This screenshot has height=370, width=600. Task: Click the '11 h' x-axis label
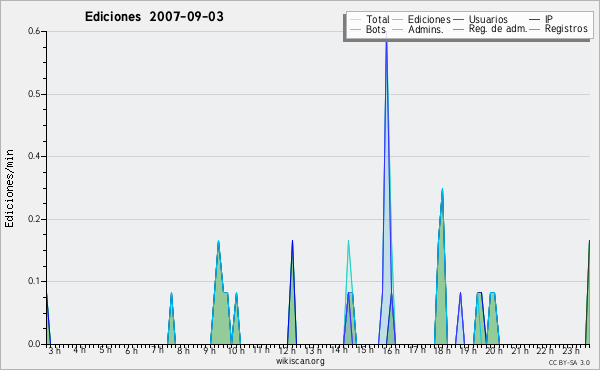261,350
